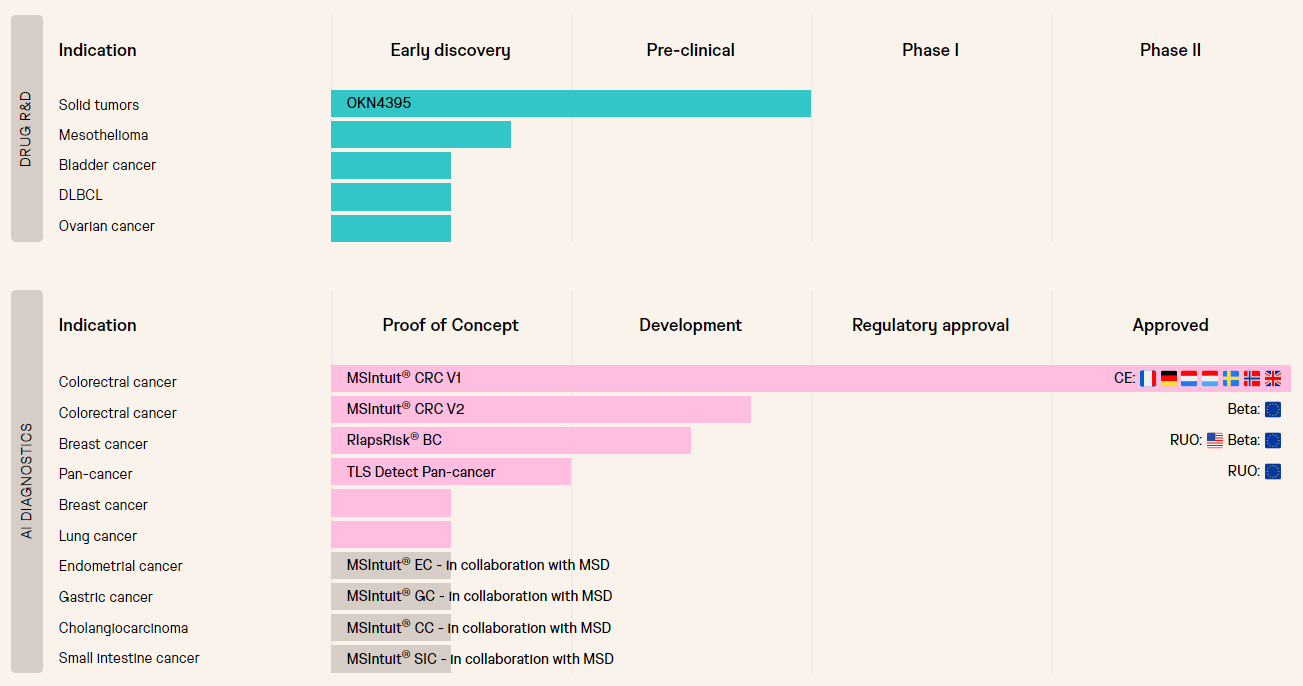Click the Norway flag in CE row
The height and width of the screenshot is (686, 1303).
coord(1252,378)
